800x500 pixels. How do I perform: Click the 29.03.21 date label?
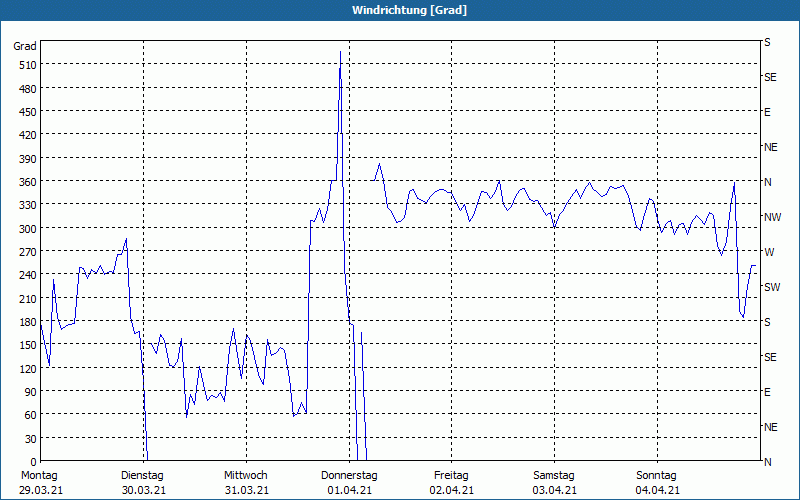click(x=41, y=490)
